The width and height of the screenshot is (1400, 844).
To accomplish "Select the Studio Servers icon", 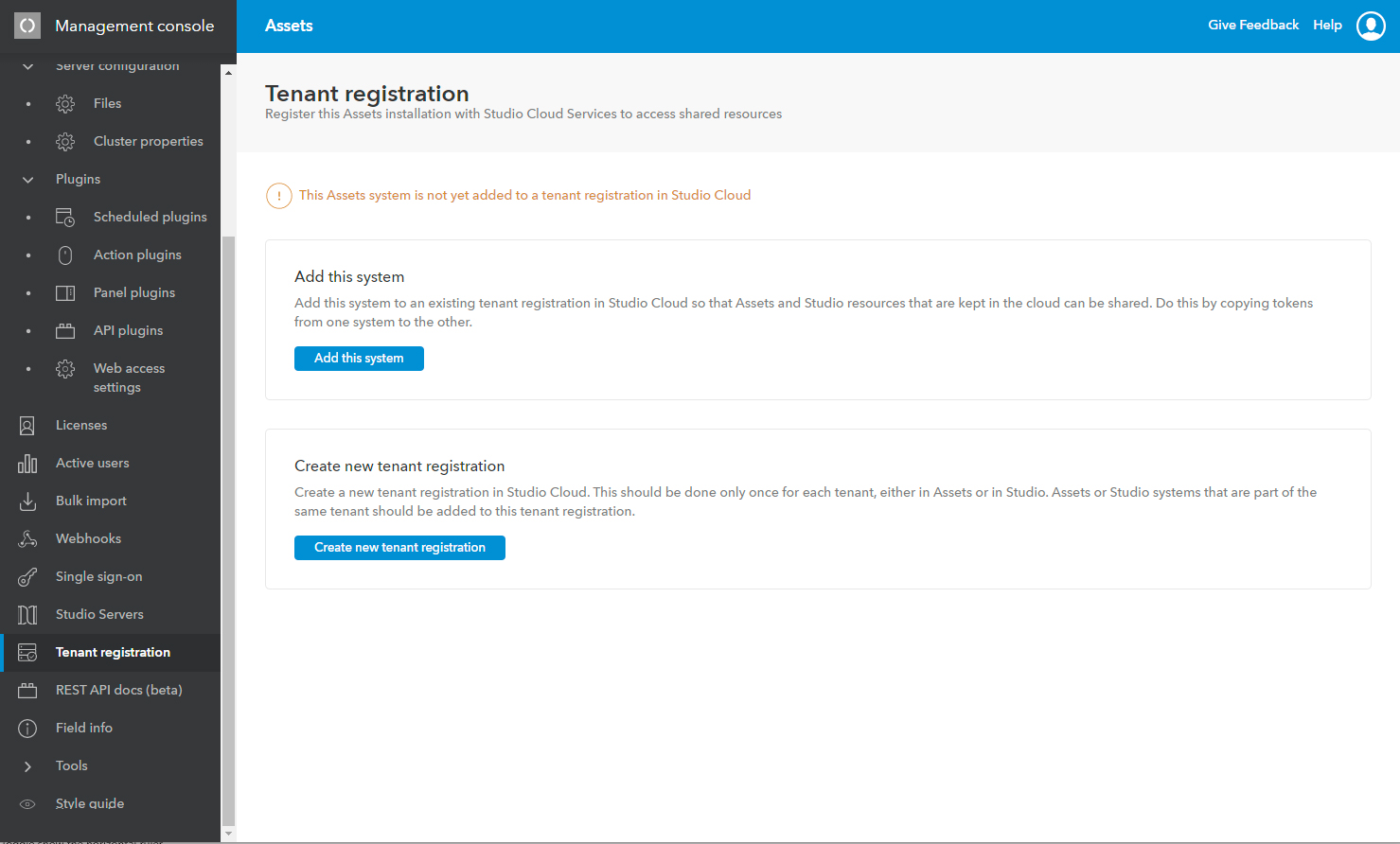I will [x=28, y=614].
